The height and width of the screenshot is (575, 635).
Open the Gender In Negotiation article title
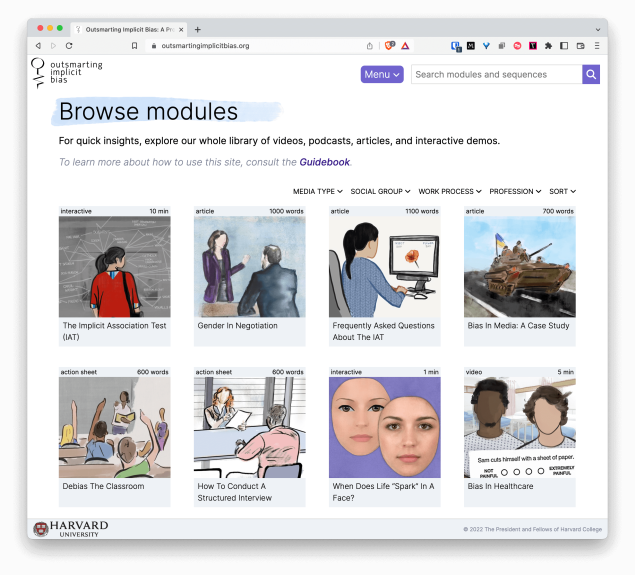pos(237,326)
